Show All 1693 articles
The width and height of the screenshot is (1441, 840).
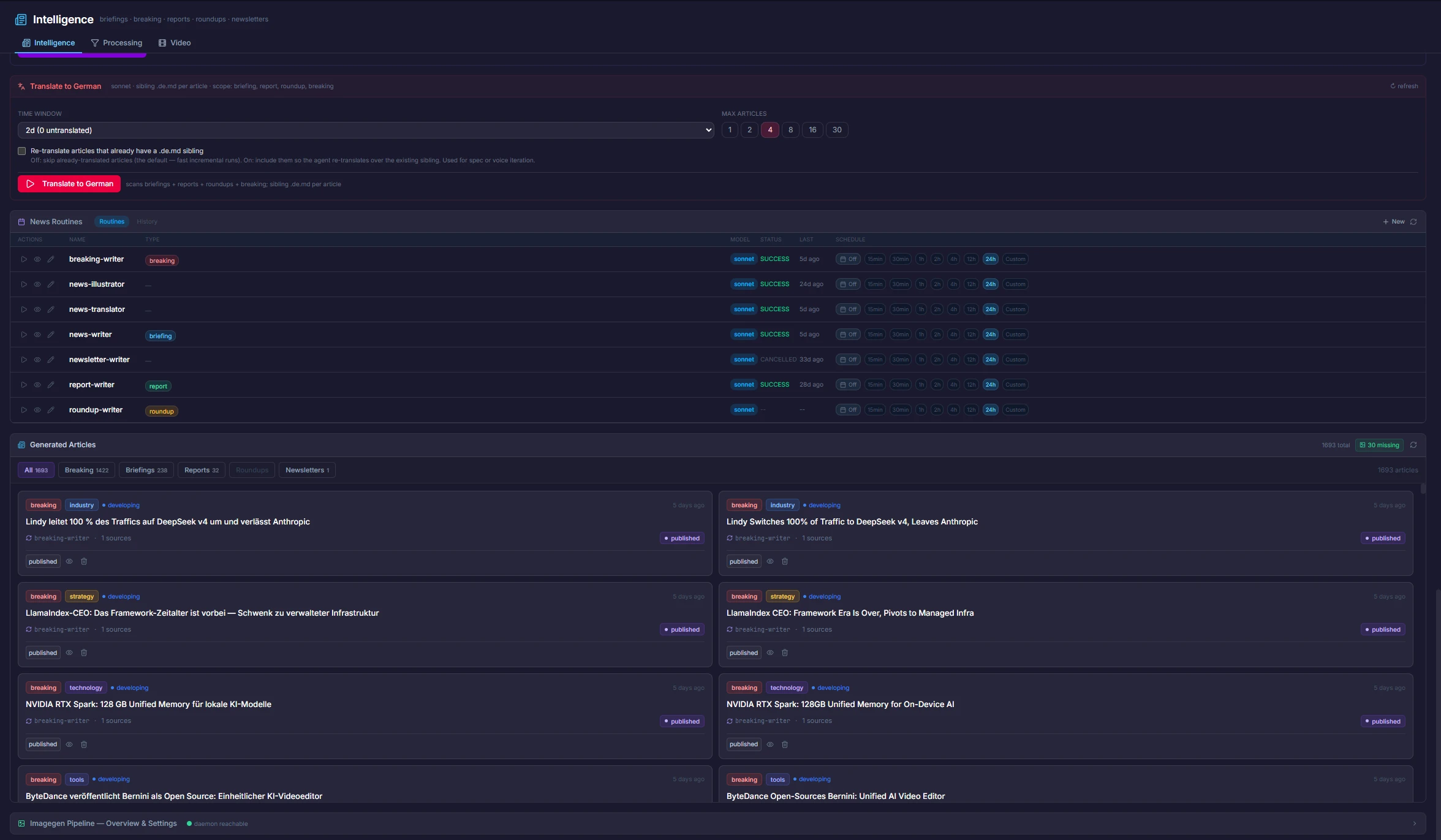pyautogui.click(x=36, y=470)
